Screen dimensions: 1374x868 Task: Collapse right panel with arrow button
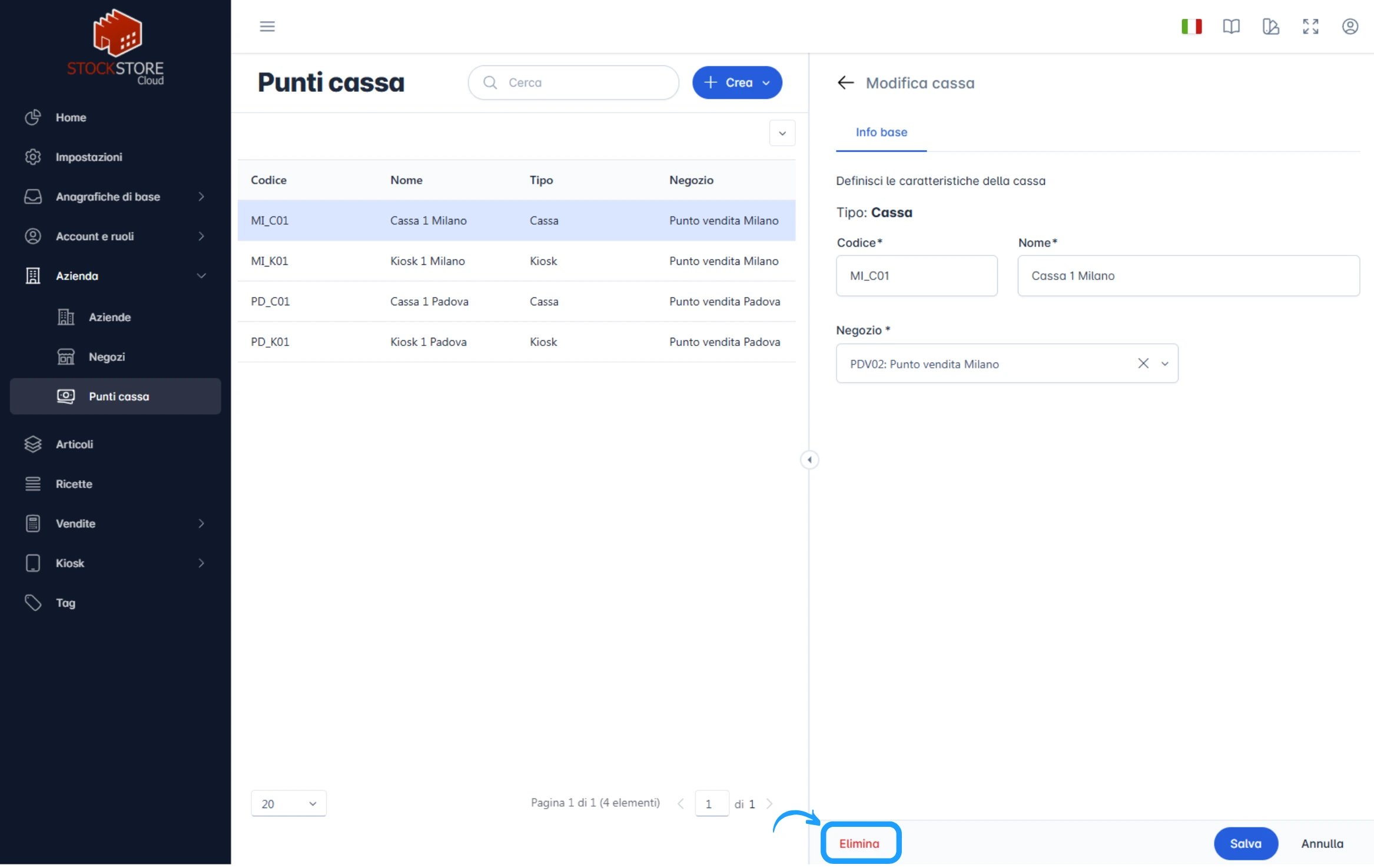tap(810, 459)
